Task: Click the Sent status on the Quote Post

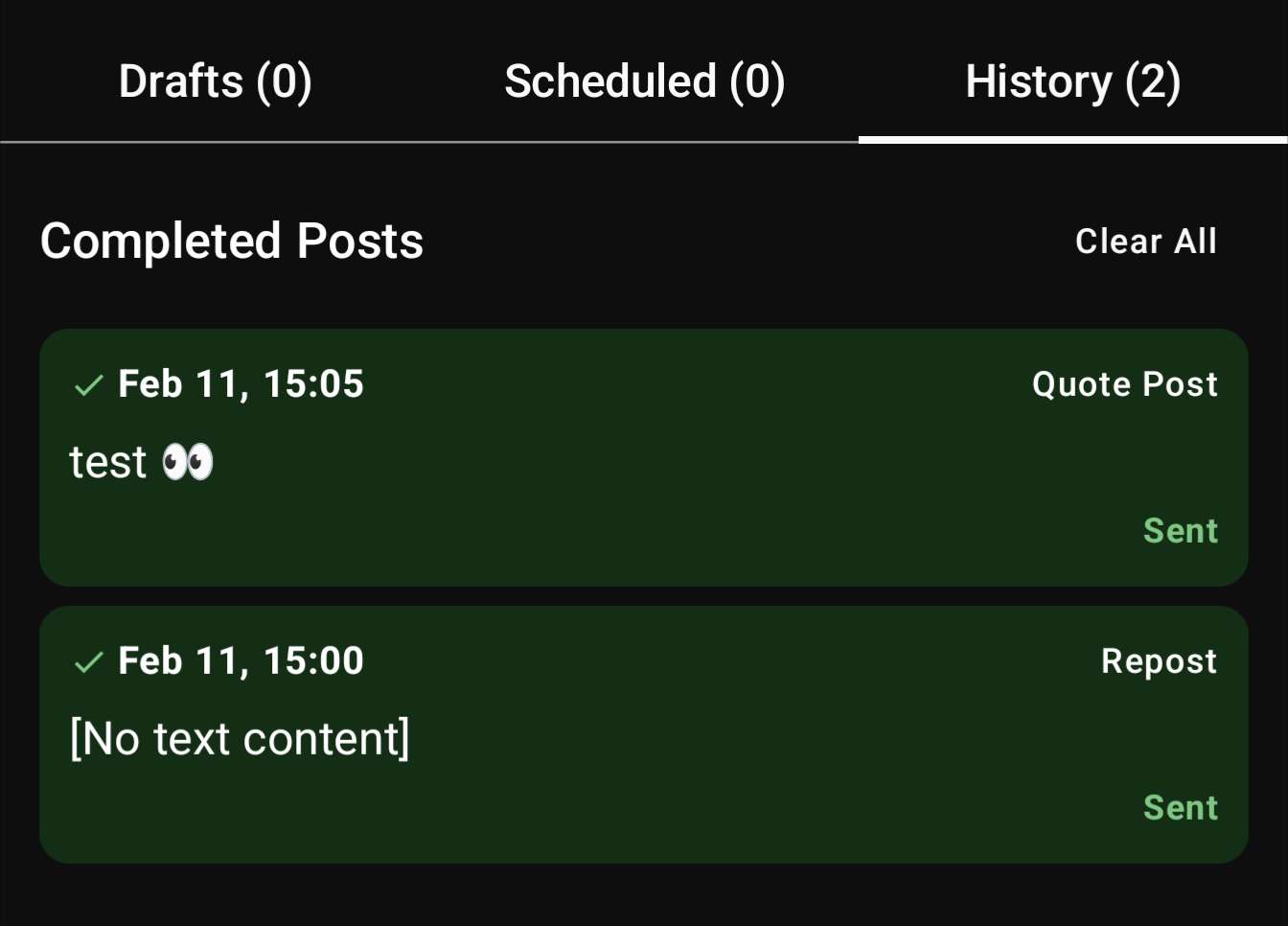Action: (1180, 531)
